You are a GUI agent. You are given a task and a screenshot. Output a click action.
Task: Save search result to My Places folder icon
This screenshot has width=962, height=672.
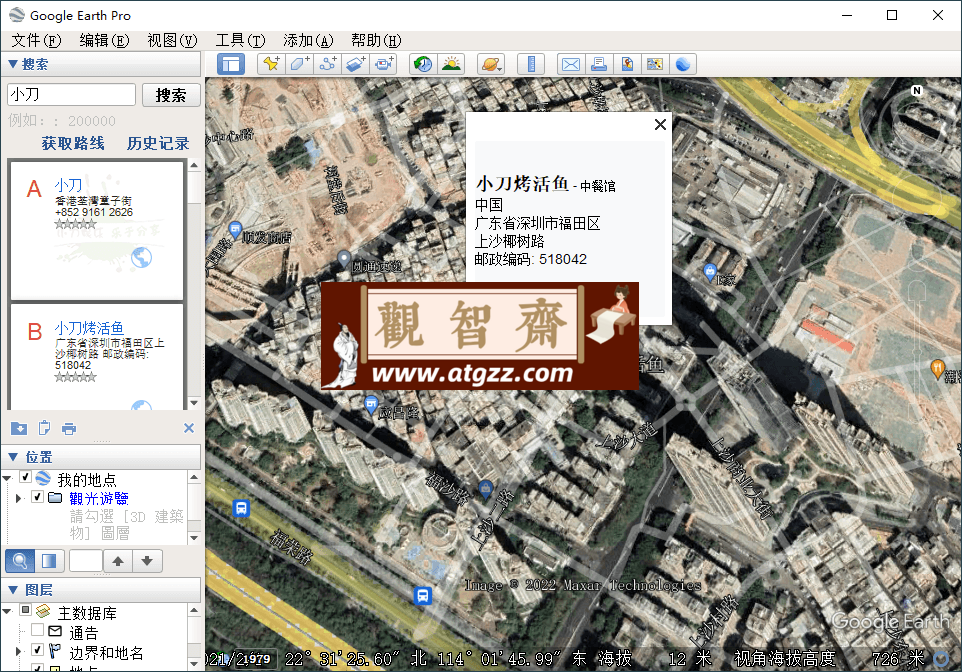click(19, 428)
